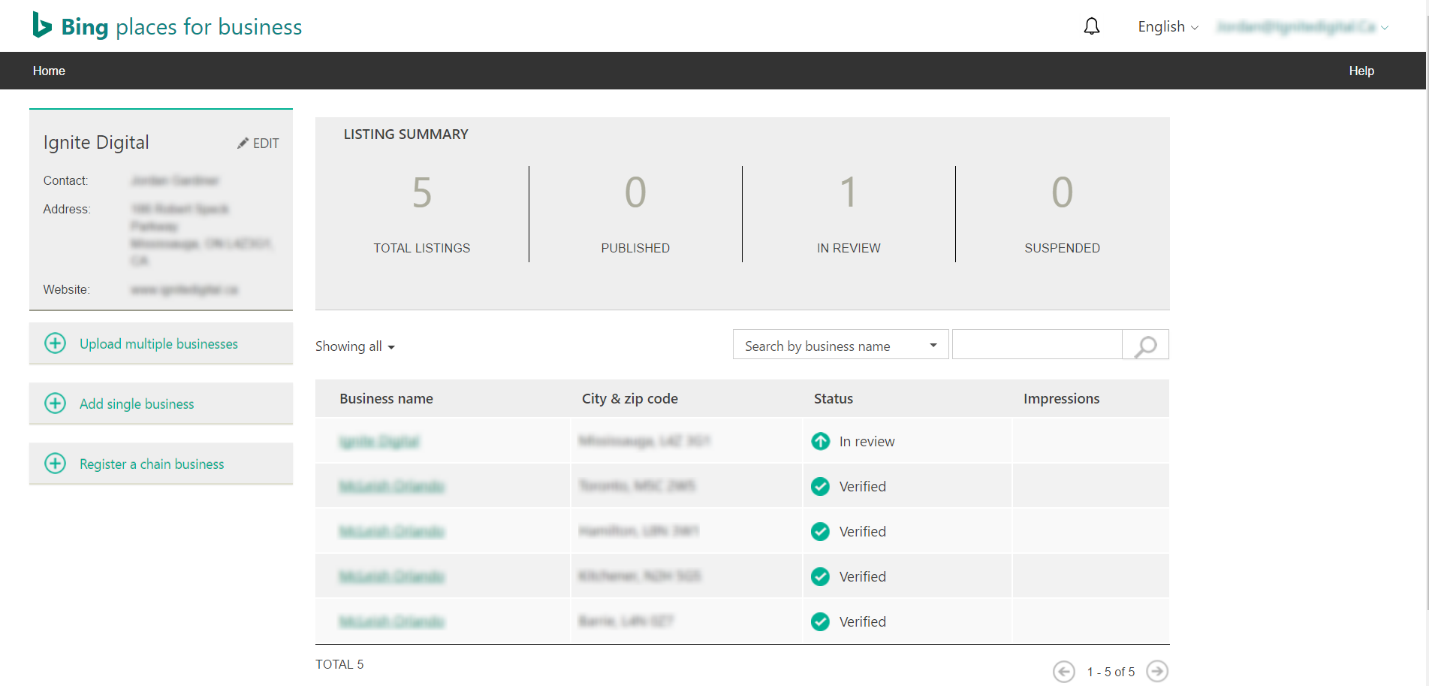Click the Ignite Digital profile heading

tap(96, 142)
